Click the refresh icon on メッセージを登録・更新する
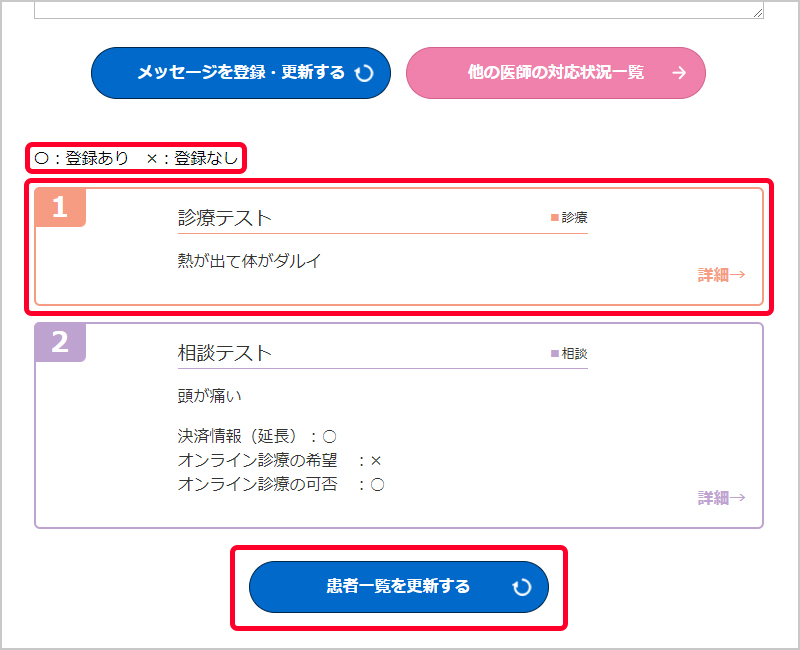 (365, 73)
